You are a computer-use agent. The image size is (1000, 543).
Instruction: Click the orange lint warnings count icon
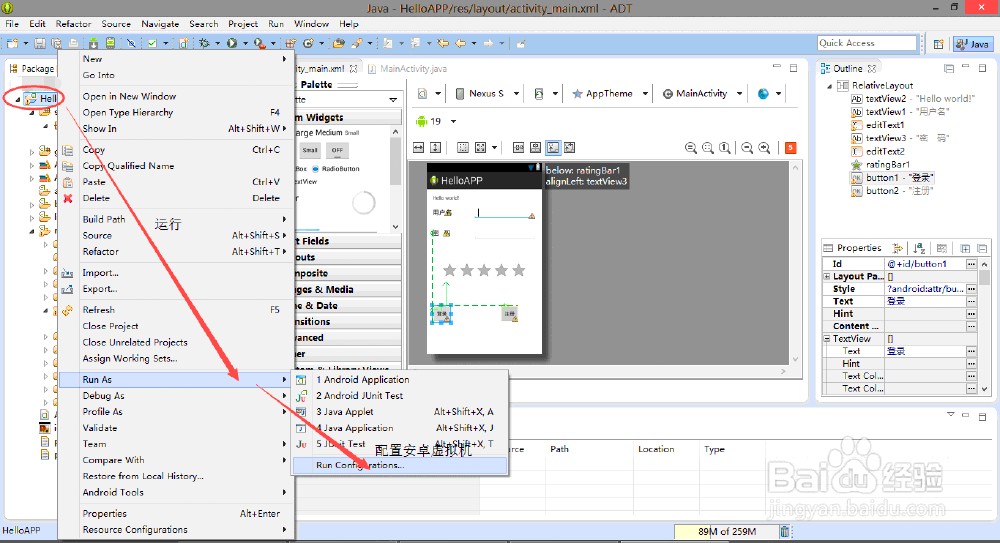tap(790, 148)
